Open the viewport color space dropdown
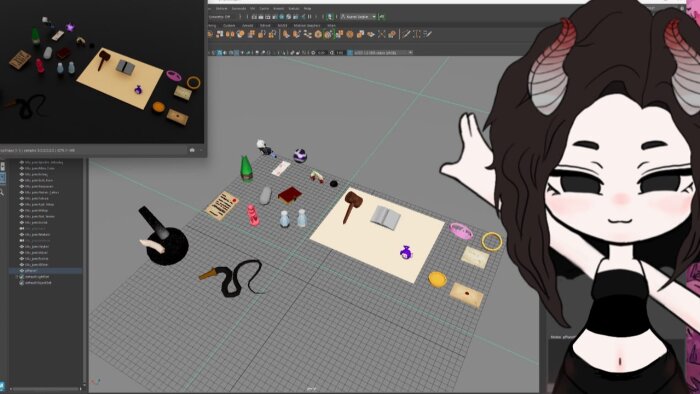 pyautogui.click(x=383, y=53)
